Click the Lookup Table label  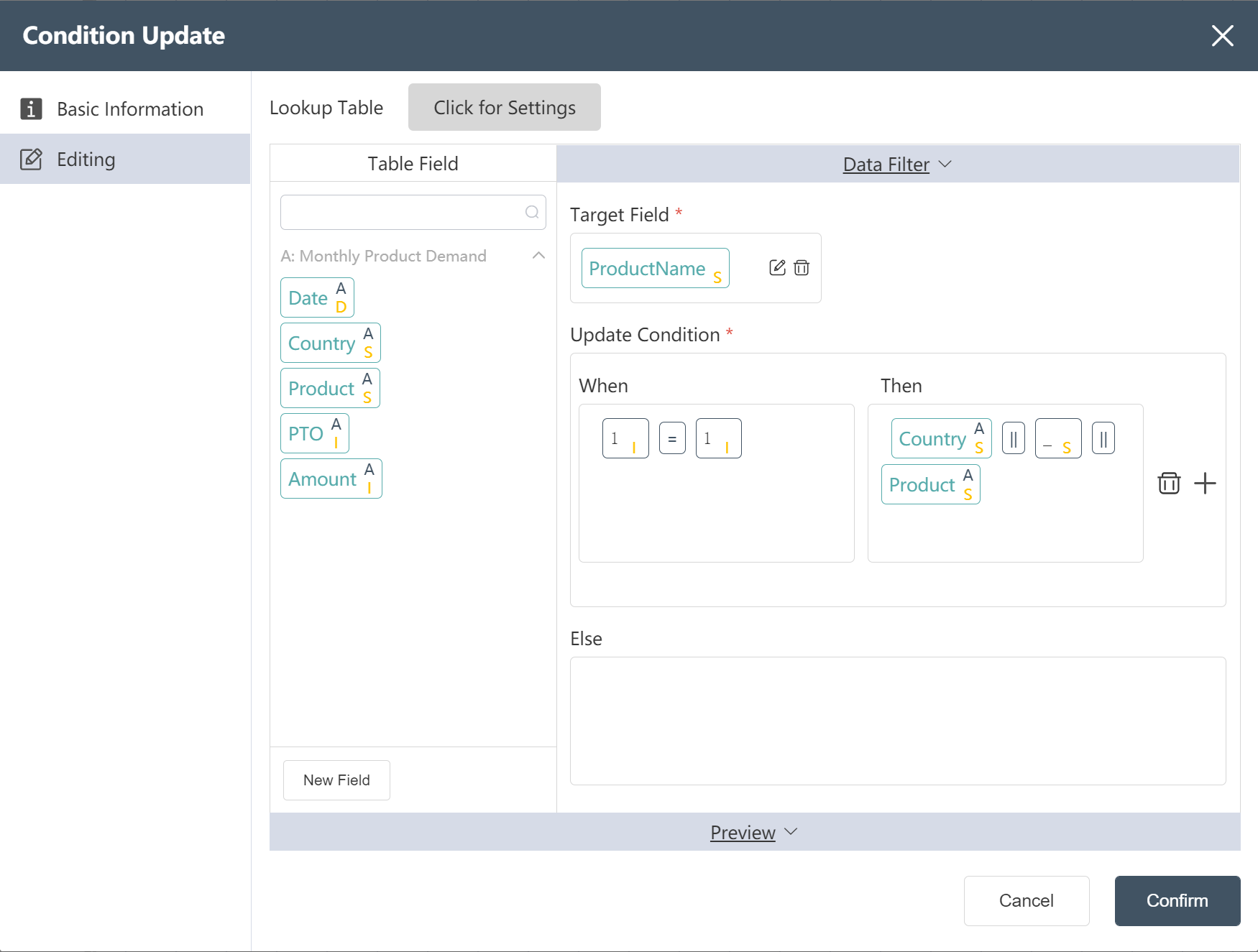tap(326, 108)
